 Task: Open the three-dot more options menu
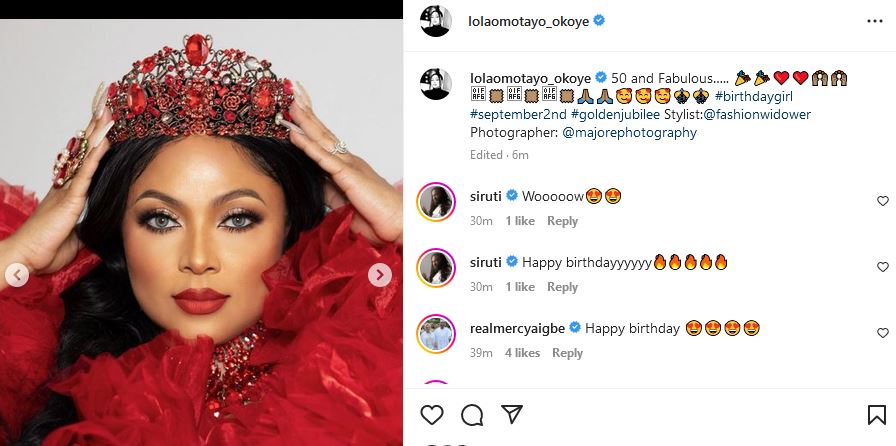tap(875, 21)
